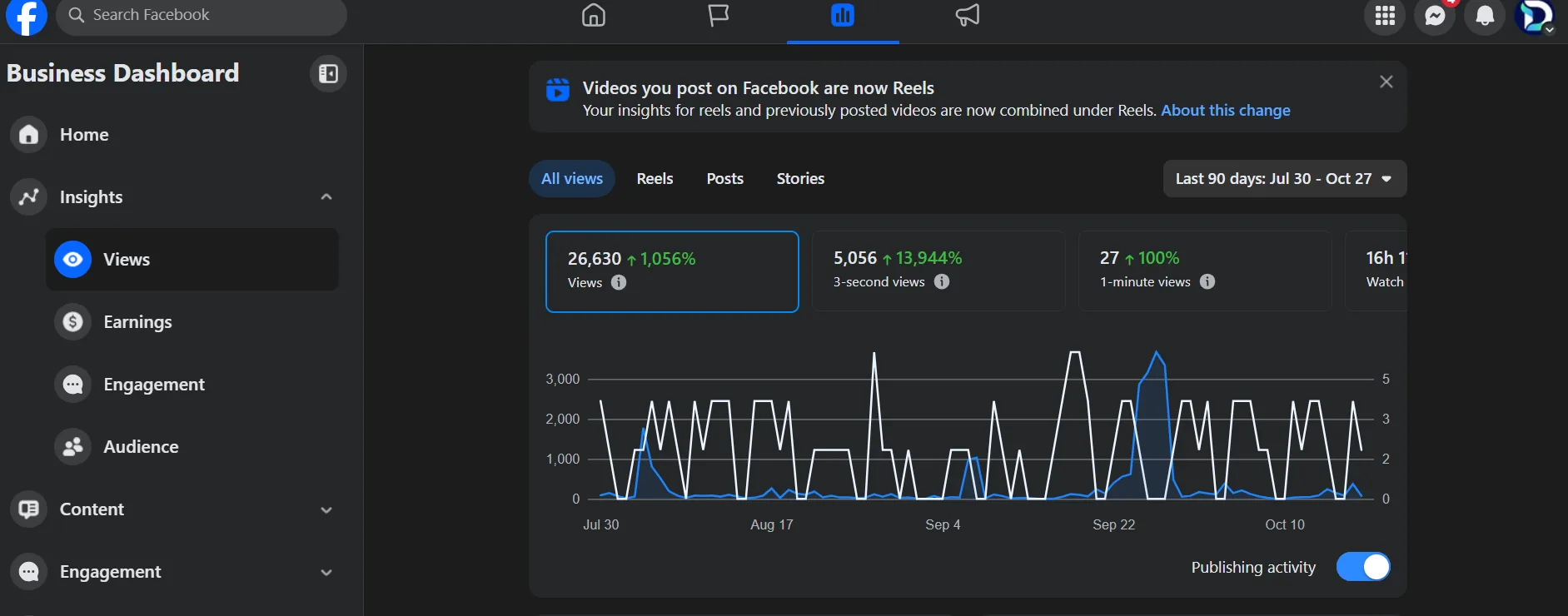Screen dimensions: 1568x616
Task: Select the 26,630 Views metric card
Action: point(672,271)
